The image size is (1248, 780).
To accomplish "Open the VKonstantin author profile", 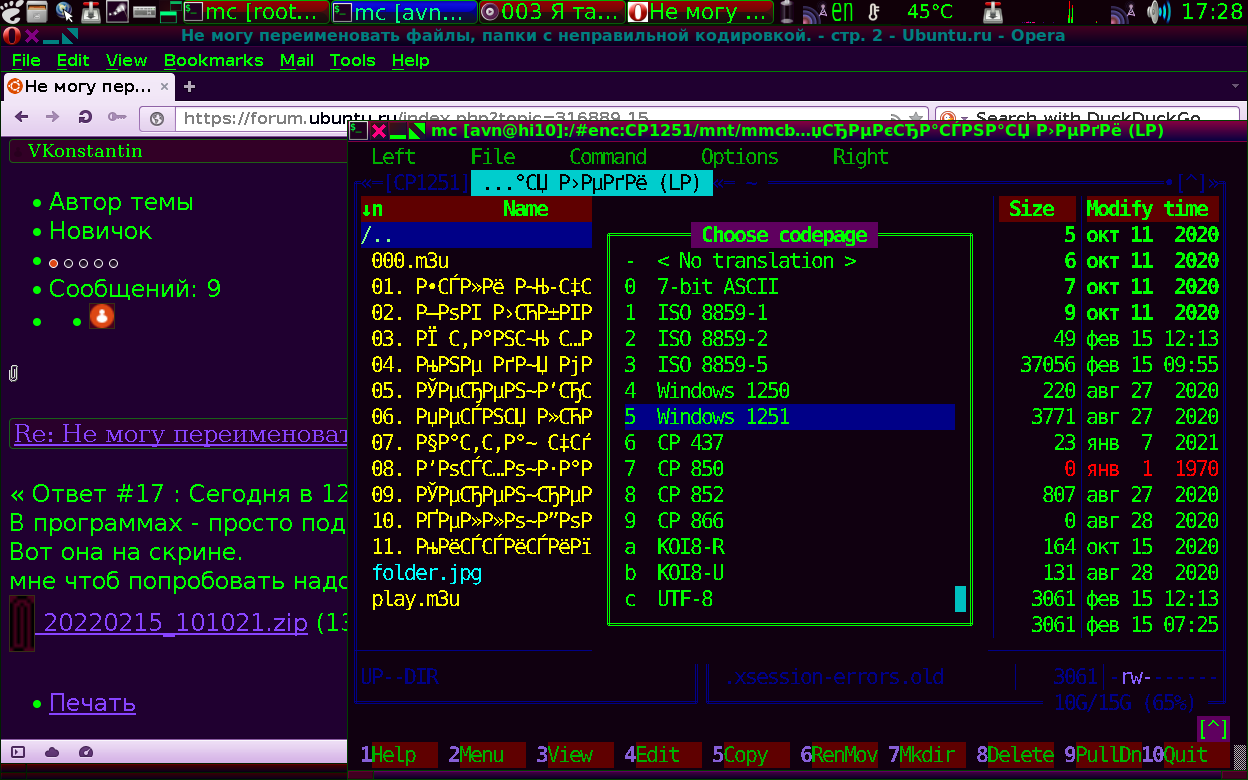I will click(x=84, y=152).
